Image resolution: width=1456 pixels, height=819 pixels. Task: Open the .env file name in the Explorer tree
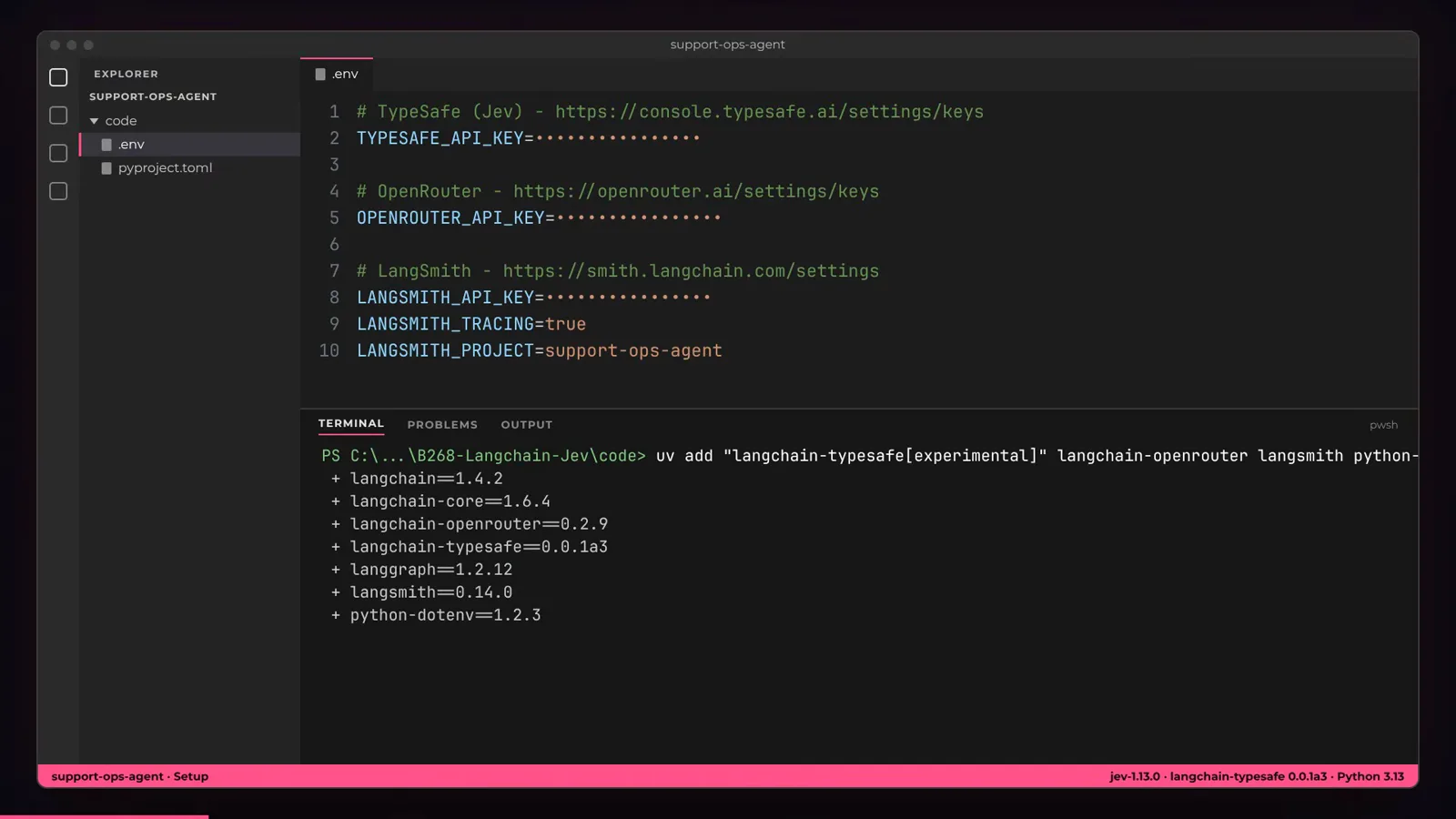(131, 145)
